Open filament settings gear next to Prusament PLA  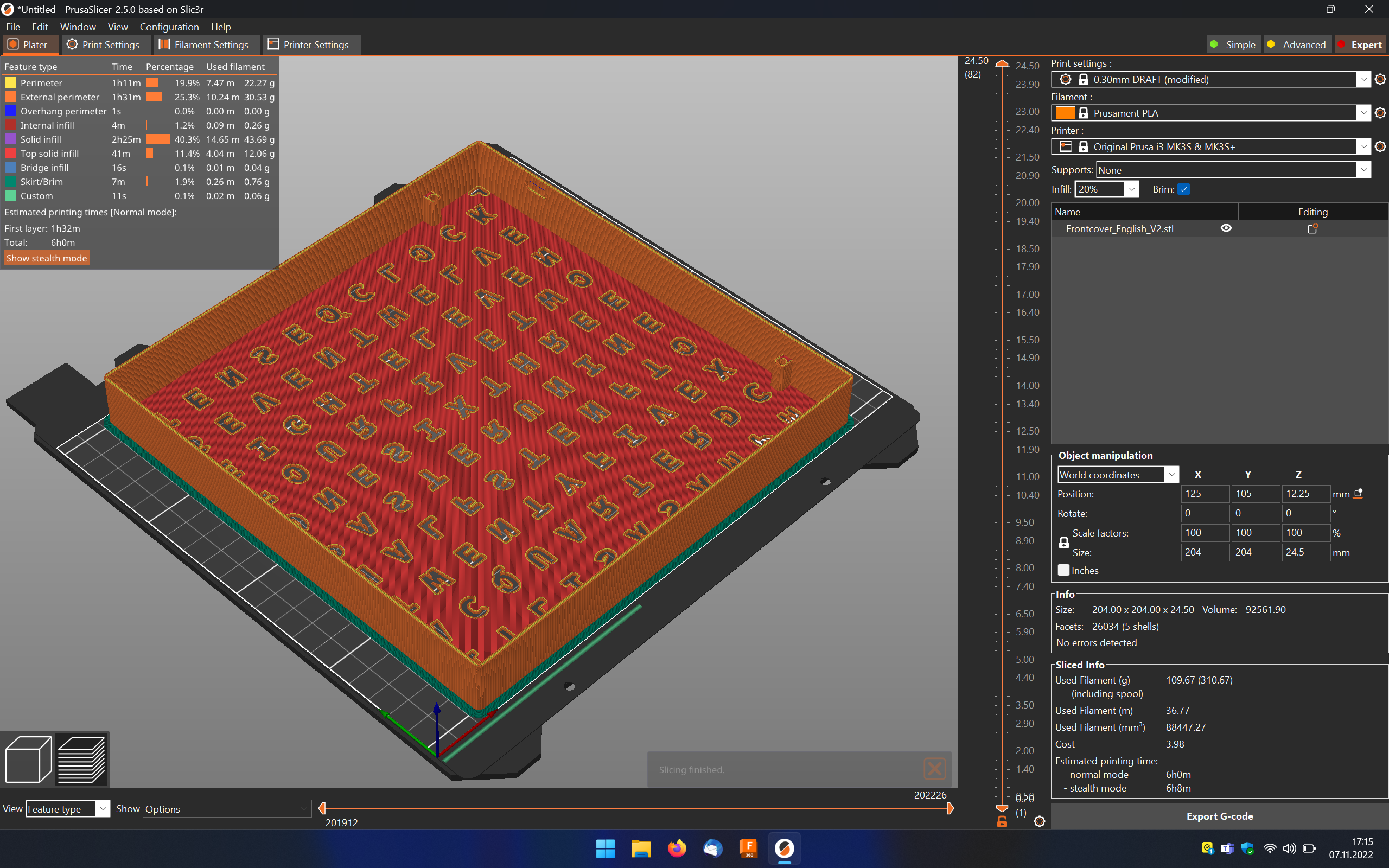(1380, 113)
